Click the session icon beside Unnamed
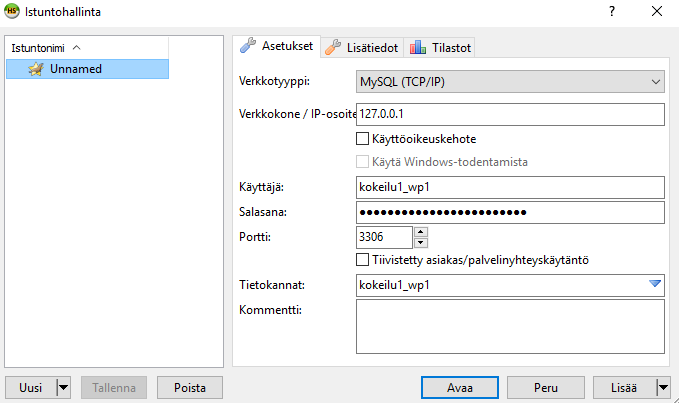 [36, 69]
